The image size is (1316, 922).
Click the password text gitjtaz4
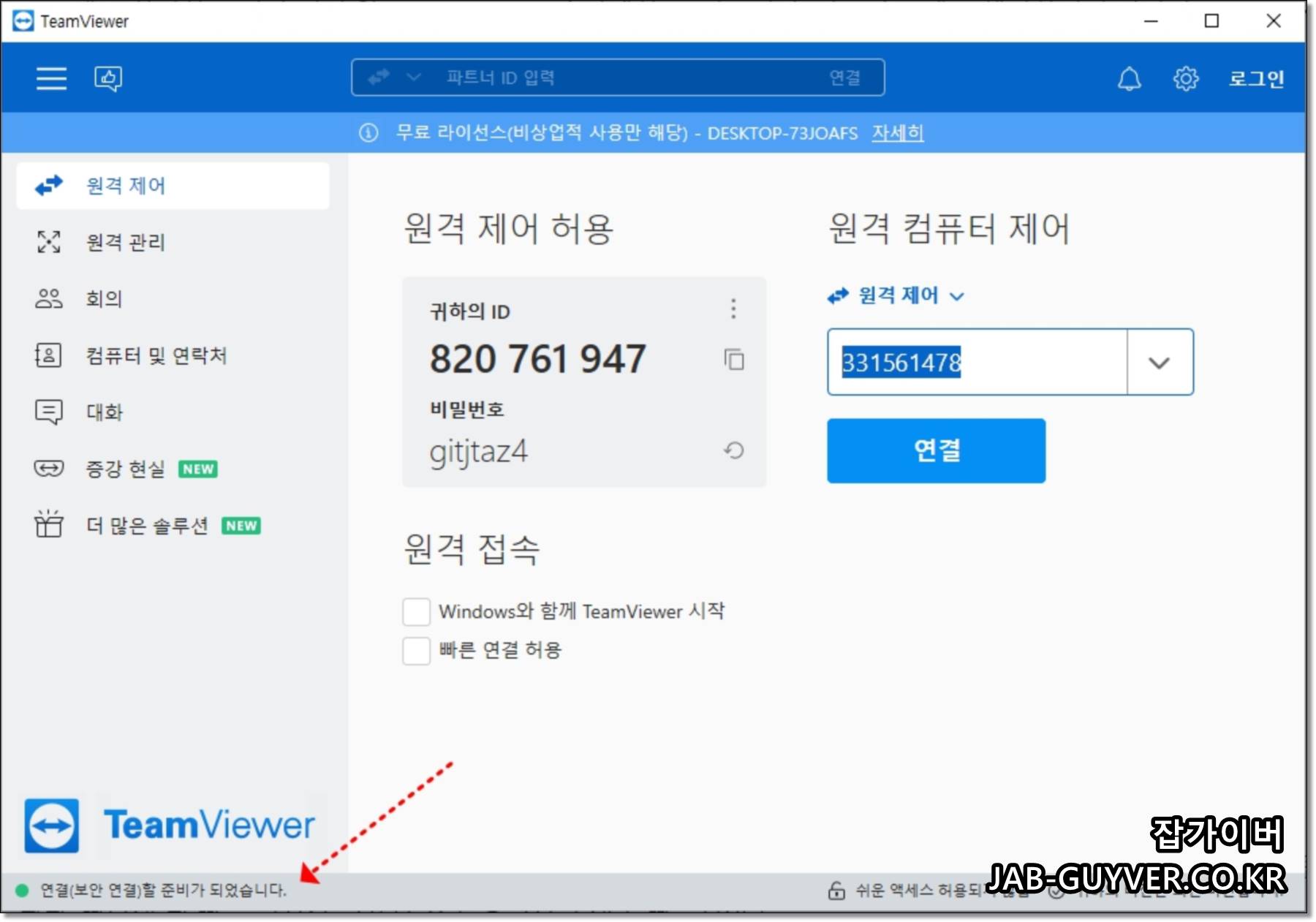(479, 452)
